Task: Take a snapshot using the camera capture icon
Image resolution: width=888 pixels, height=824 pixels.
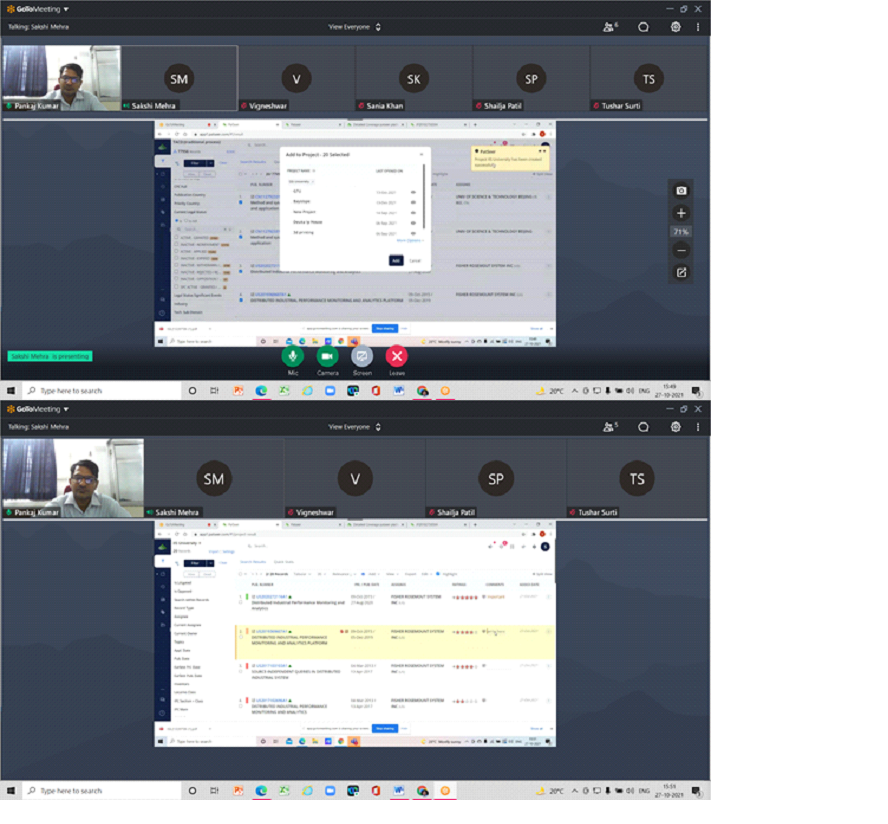Action: point(681,191)
